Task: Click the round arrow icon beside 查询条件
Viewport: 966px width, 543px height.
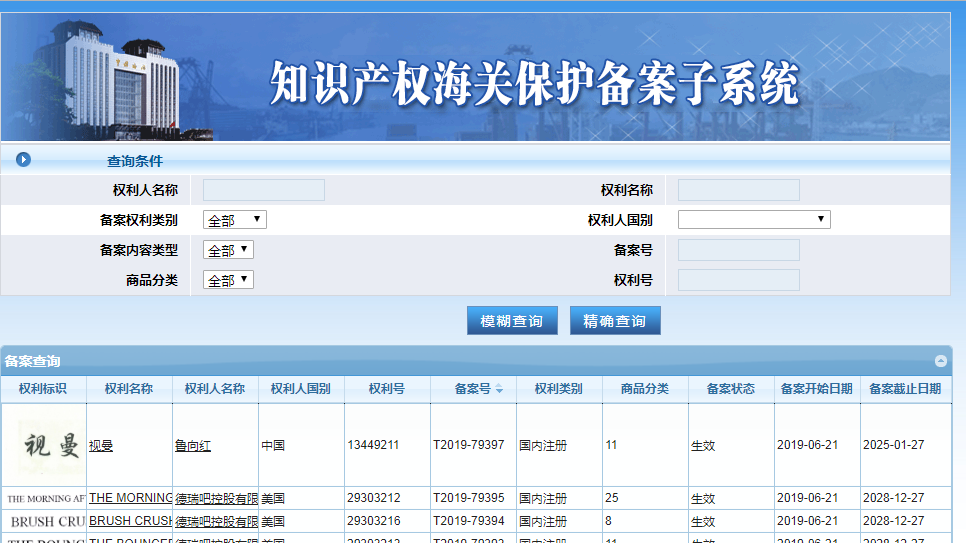Action: pyautogui.click(x=24, y=160)
